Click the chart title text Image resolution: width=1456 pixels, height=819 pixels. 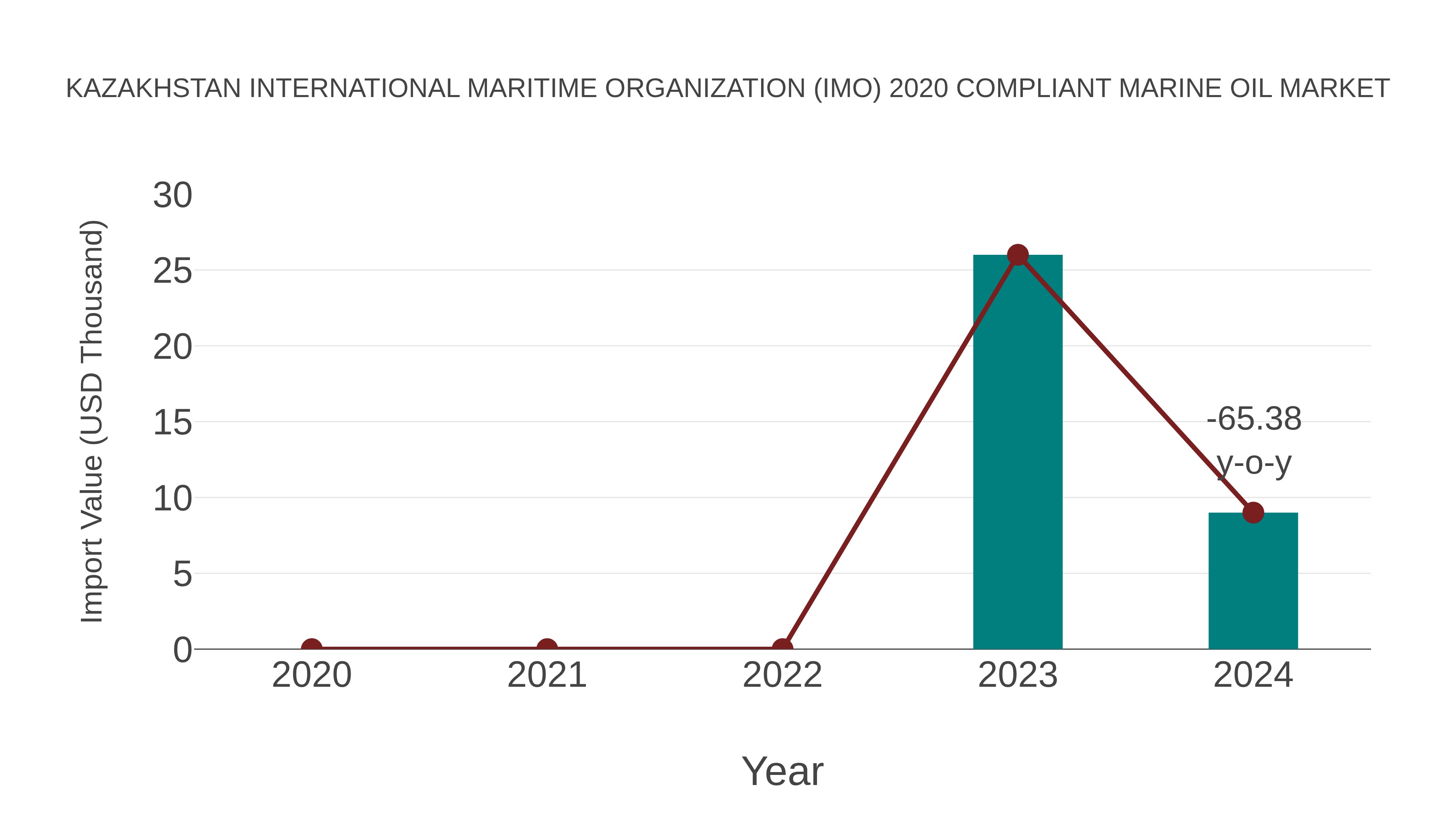click(728, 89)
